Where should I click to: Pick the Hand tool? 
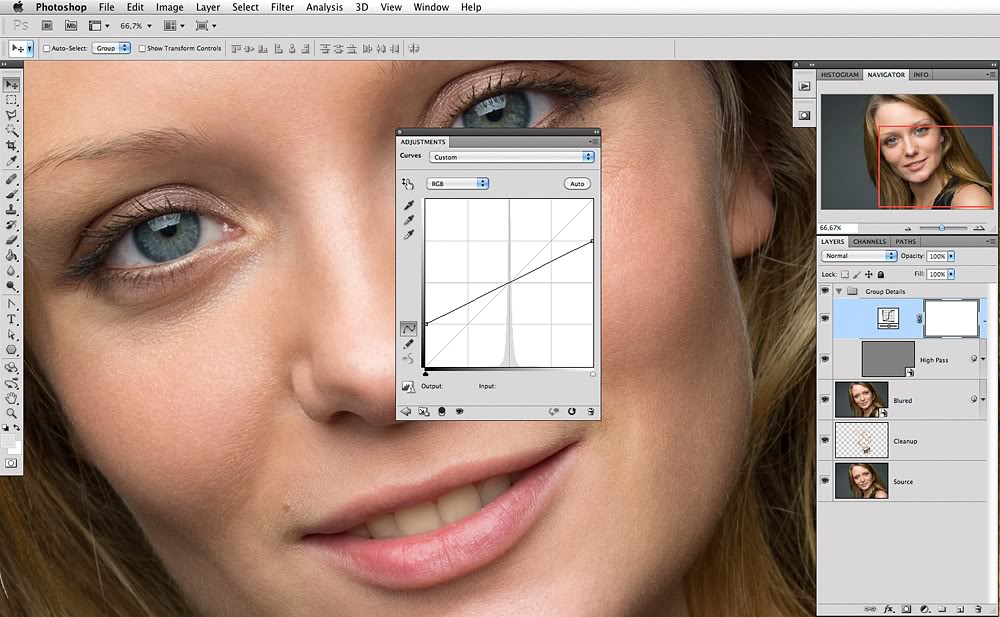click(x=11, y=397)
